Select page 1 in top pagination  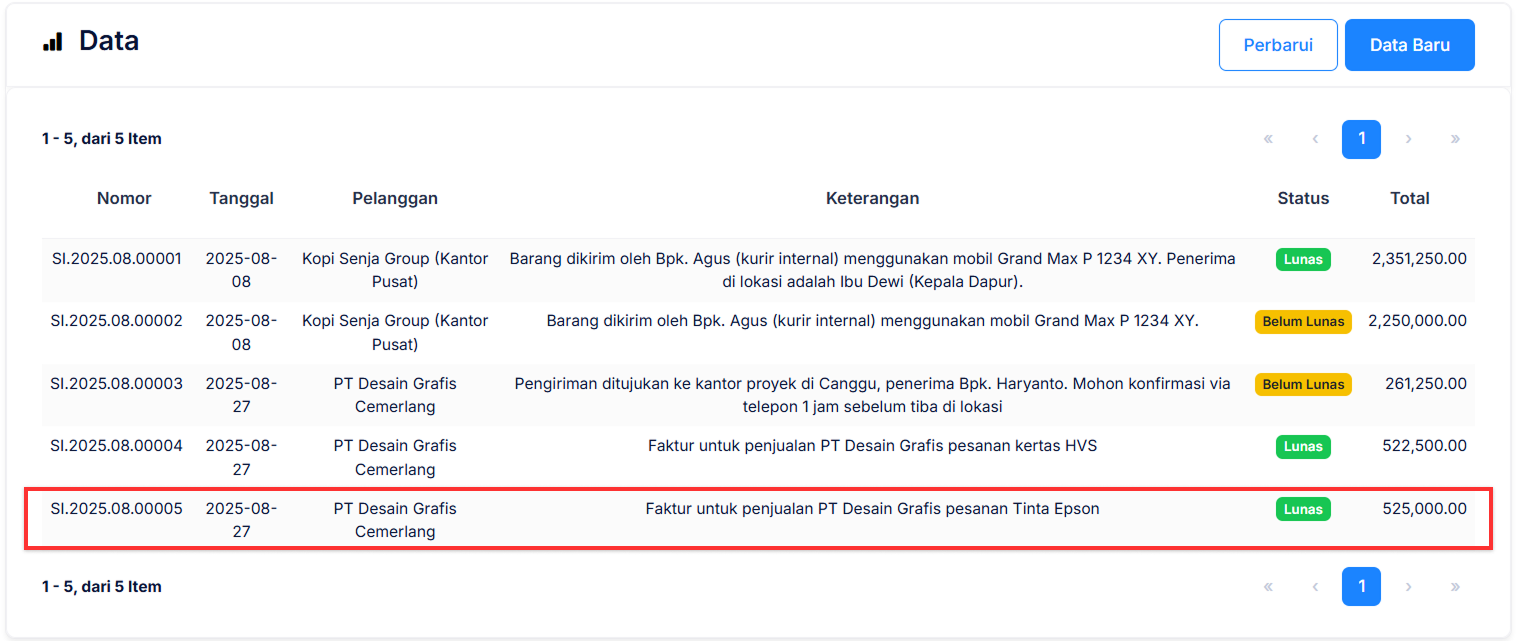(x=1361, y=139)
